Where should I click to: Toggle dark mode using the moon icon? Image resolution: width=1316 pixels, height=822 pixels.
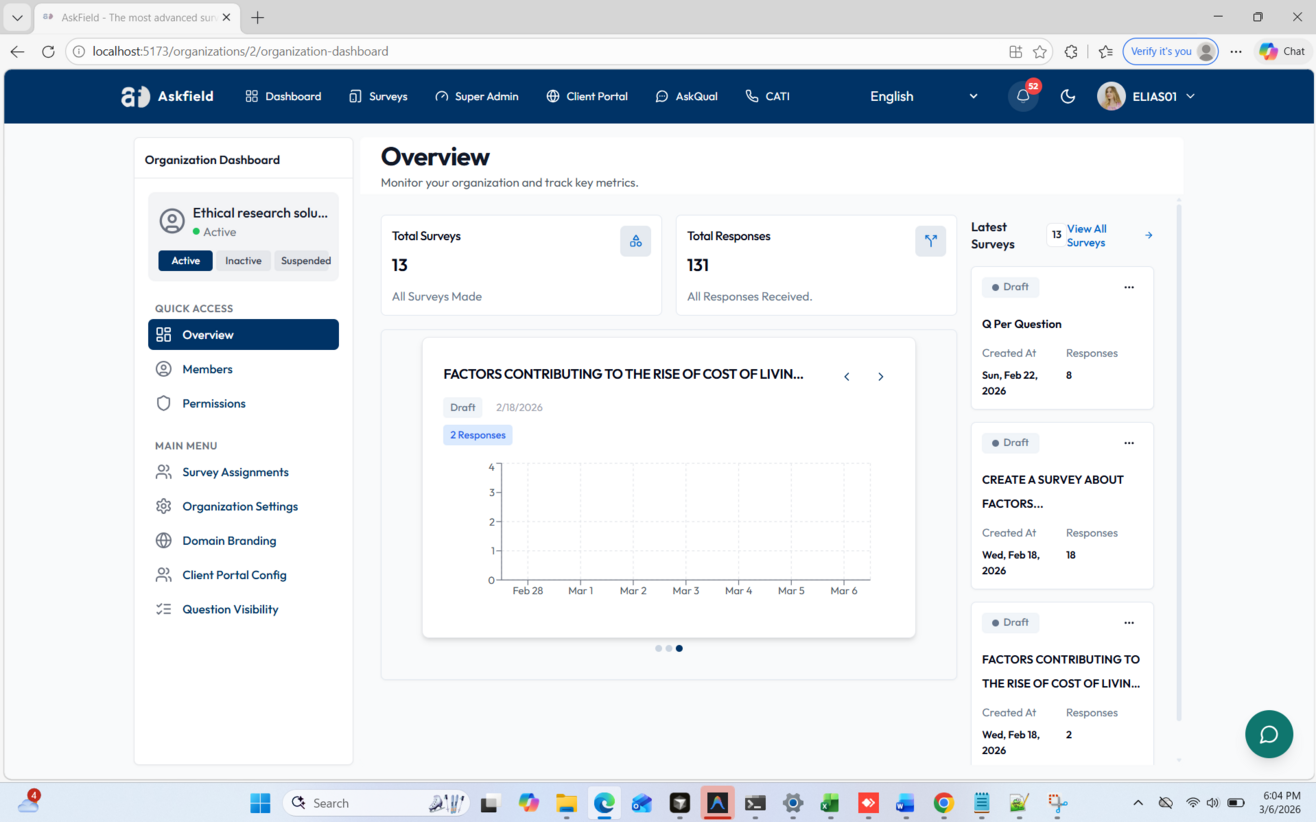(1067, 96)
